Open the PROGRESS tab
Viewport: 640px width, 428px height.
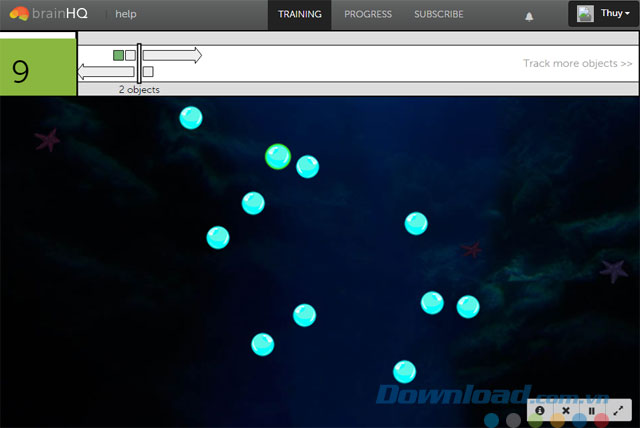coord(368,15)
